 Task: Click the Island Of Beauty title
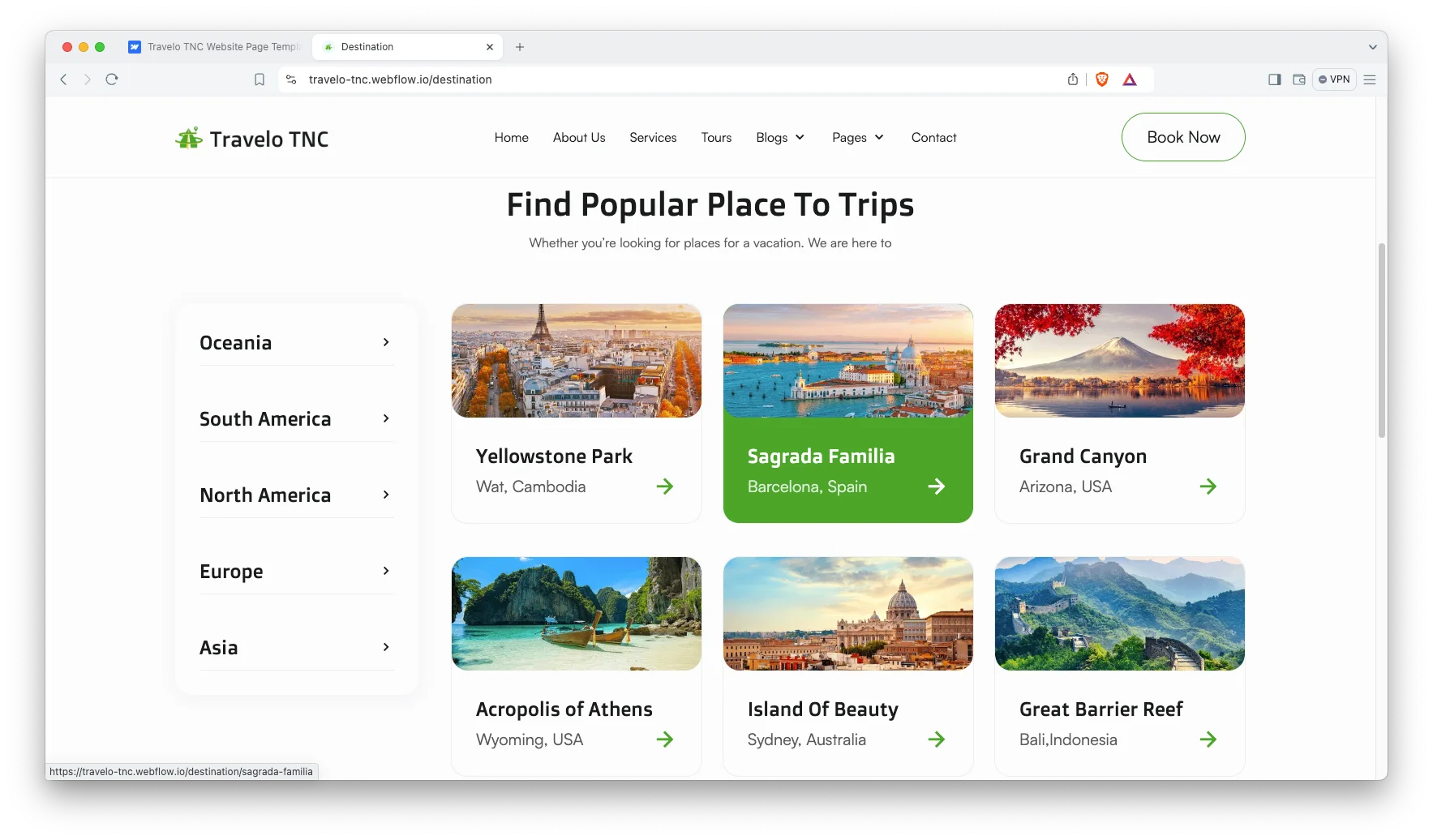[822, 709]
